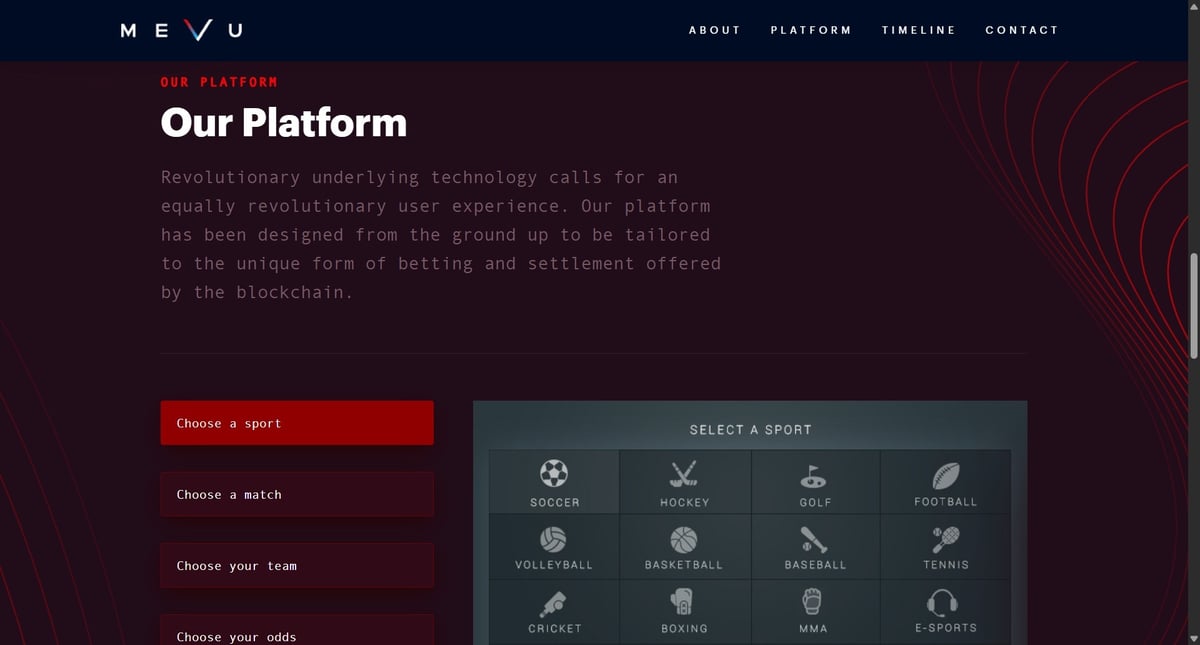The width and height of the screenshot is (1200, 645).
Task: Choose the Boxing glove icon
Action: (684, 602)
